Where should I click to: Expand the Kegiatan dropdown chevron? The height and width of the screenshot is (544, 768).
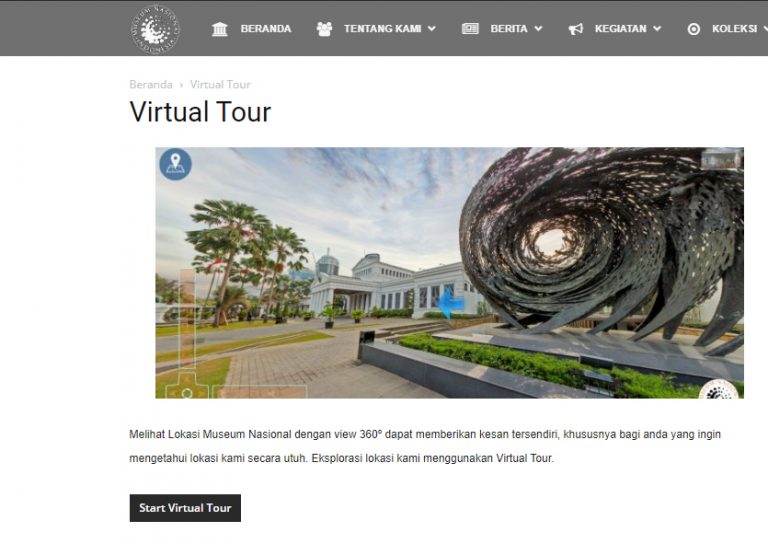(657, 29)
